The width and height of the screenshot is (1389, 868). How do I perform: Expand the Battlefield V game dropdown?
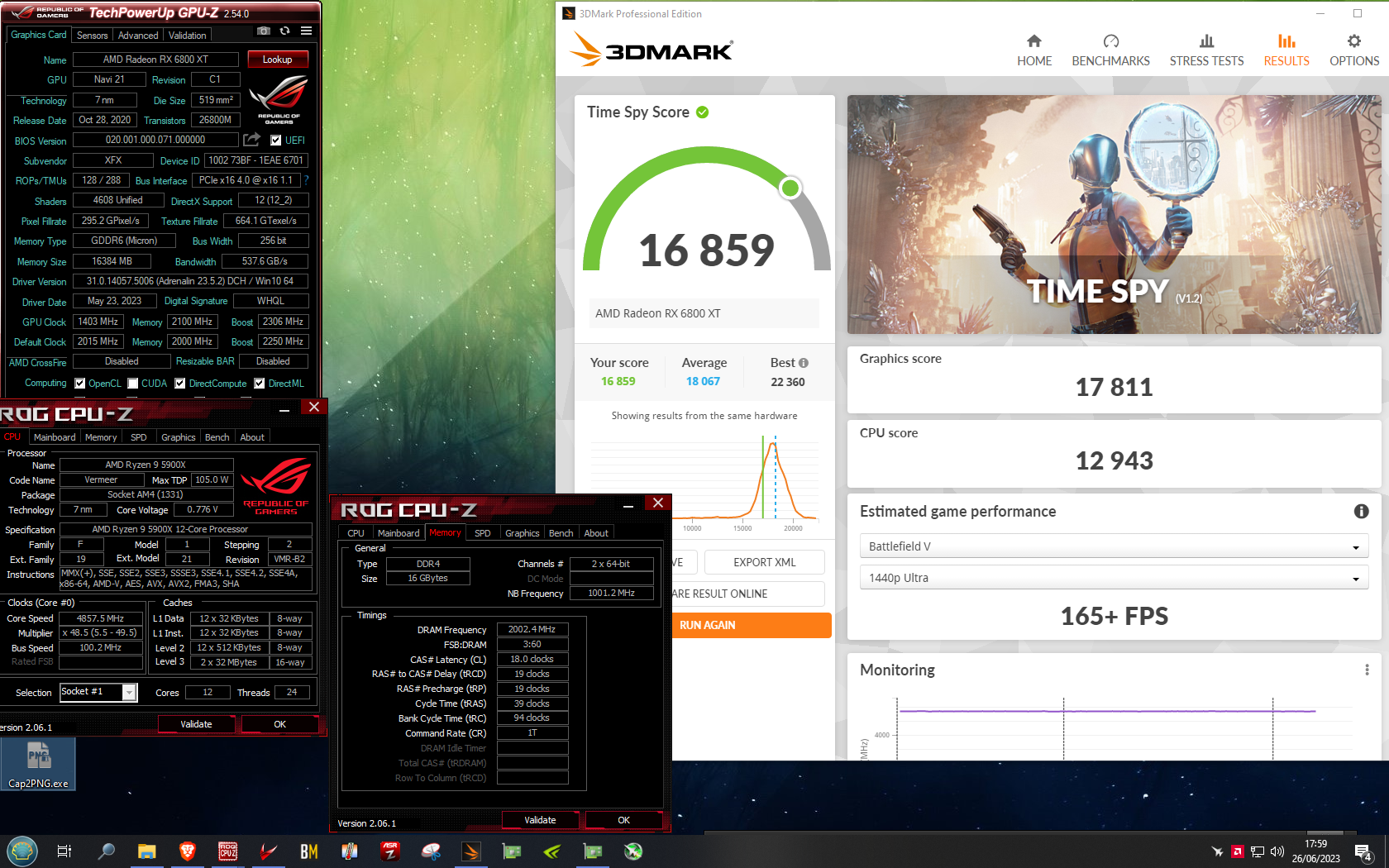click(x=1115, y=546)
